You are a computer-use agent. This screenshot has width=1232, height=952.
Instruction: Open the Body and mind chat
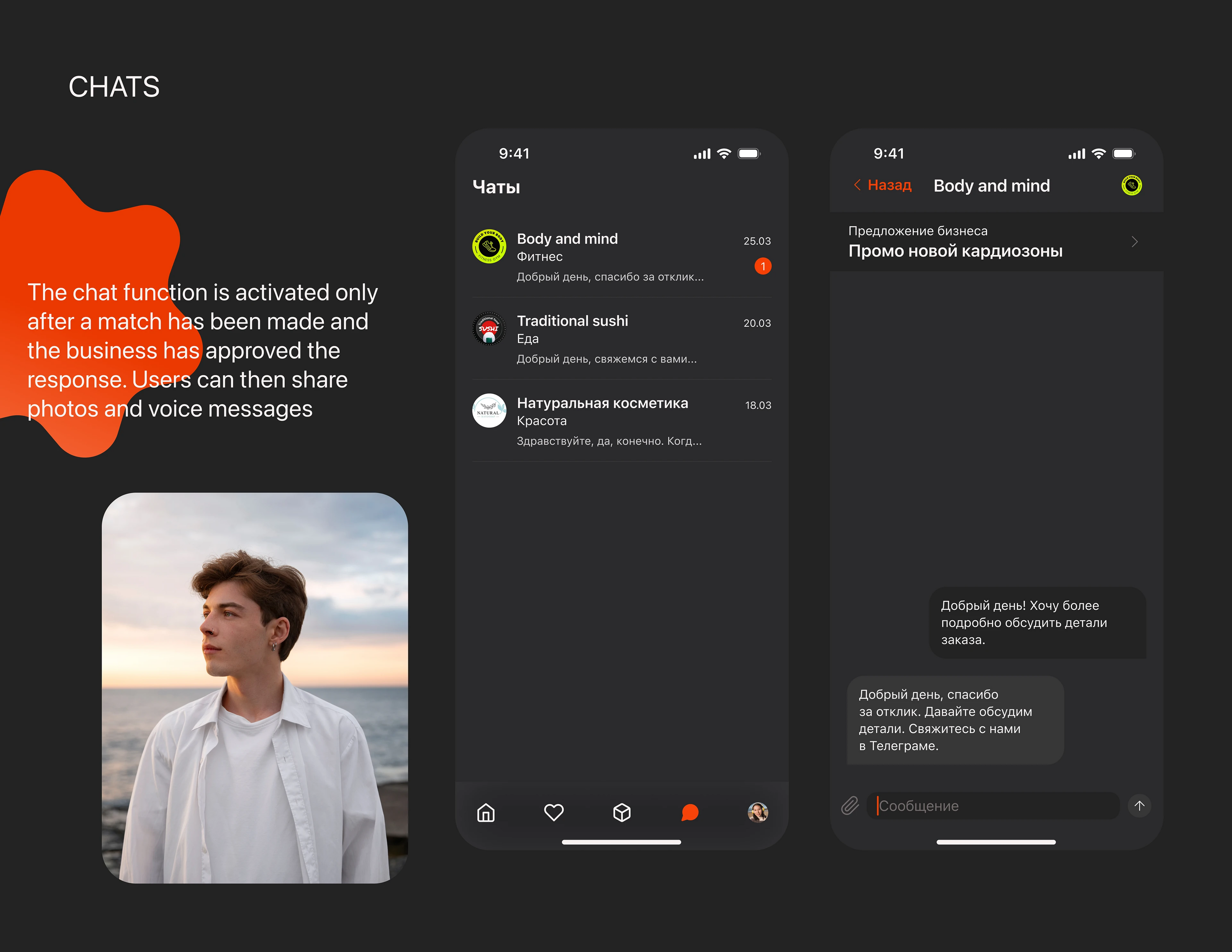click(x=609, y=257)
